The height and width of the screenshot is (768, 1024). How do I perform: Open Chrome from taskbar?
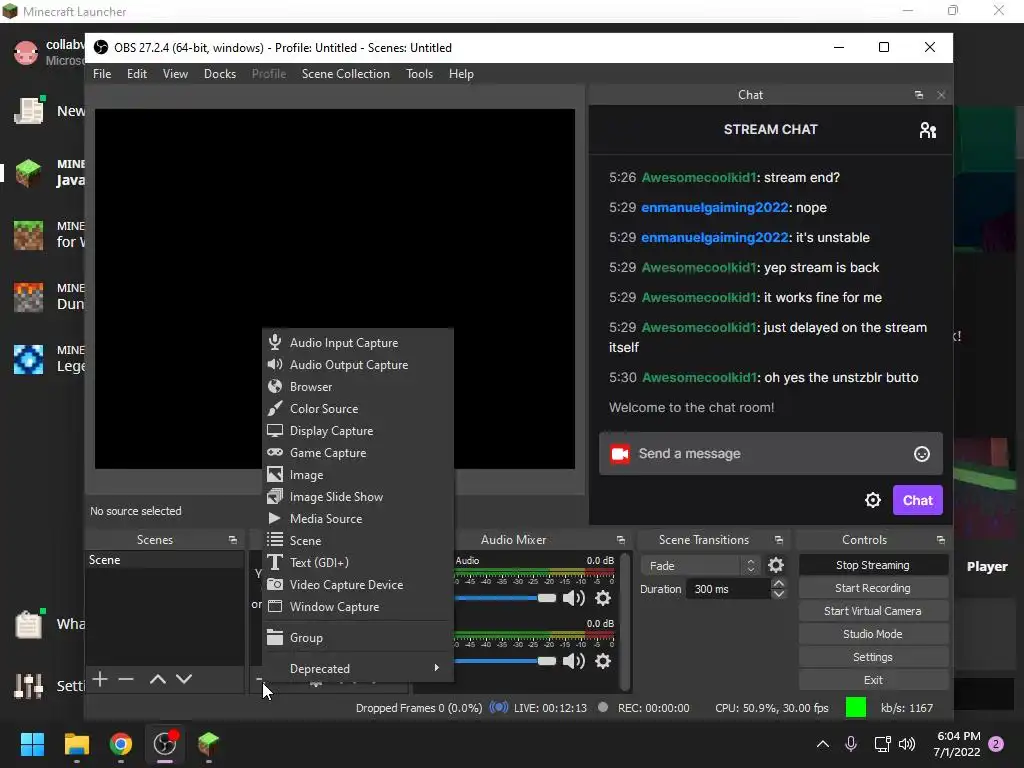(121, 744)
